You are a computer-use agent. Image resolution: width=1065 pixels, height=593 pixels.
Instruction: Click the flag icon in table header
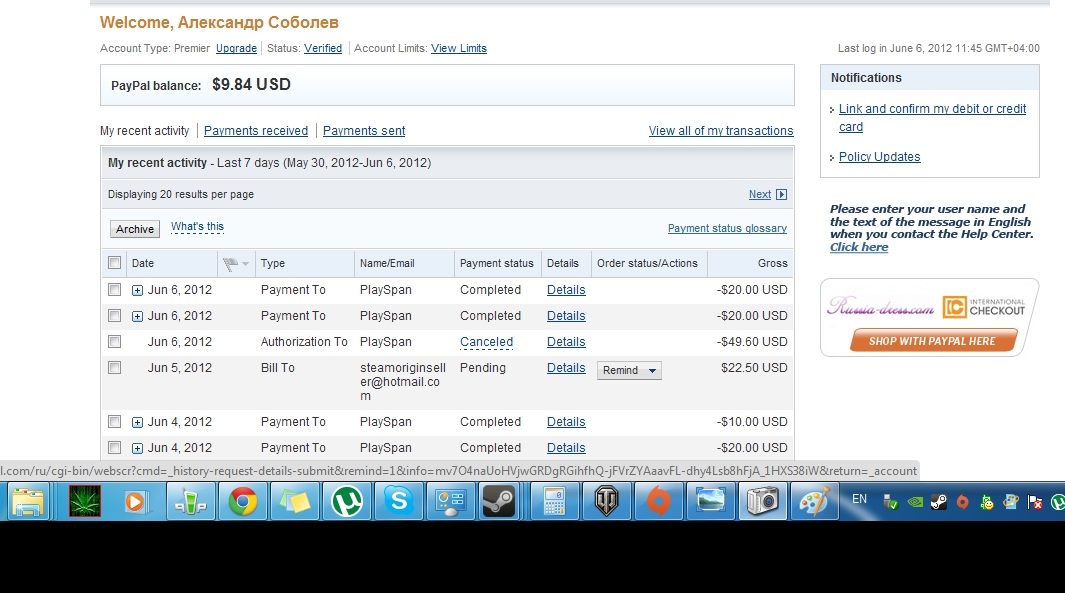coord(230,264)
